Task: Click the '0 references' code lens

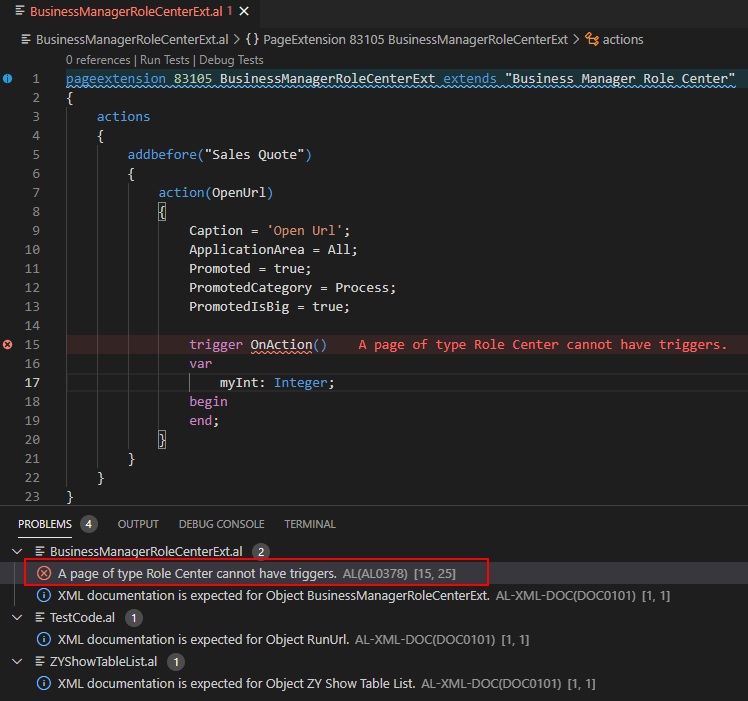Action: tap(98, 60)
